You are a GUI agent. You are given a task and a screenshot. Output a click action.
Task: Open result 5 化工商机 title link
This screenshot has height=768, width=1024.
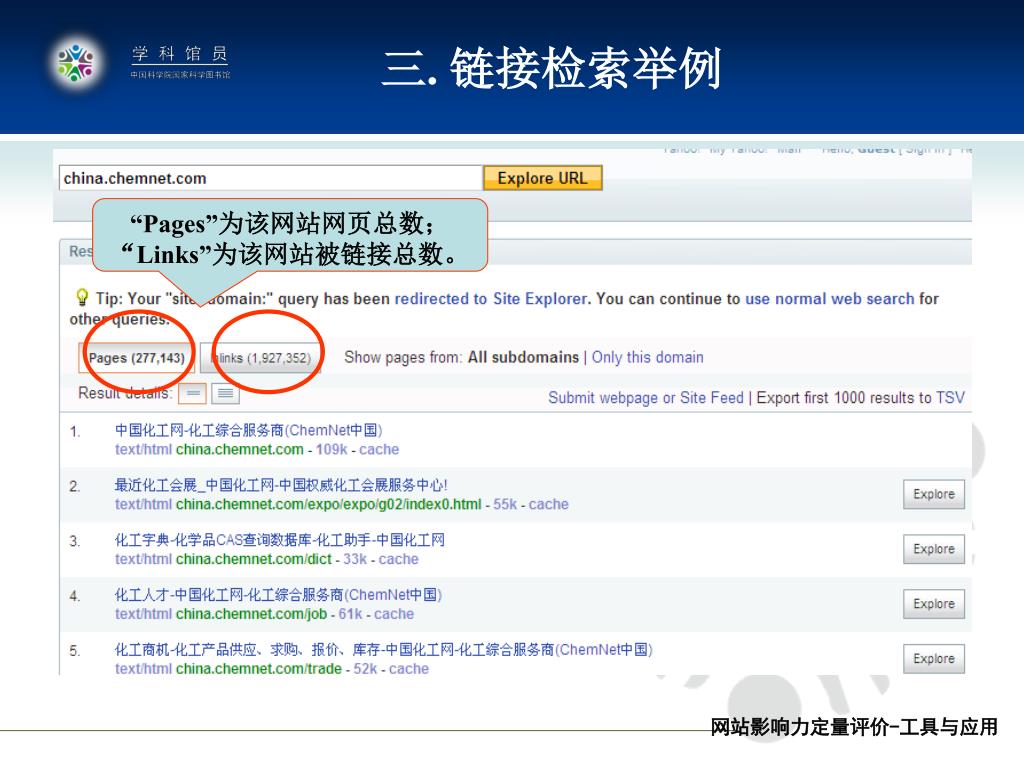click(x=384, y=650)
